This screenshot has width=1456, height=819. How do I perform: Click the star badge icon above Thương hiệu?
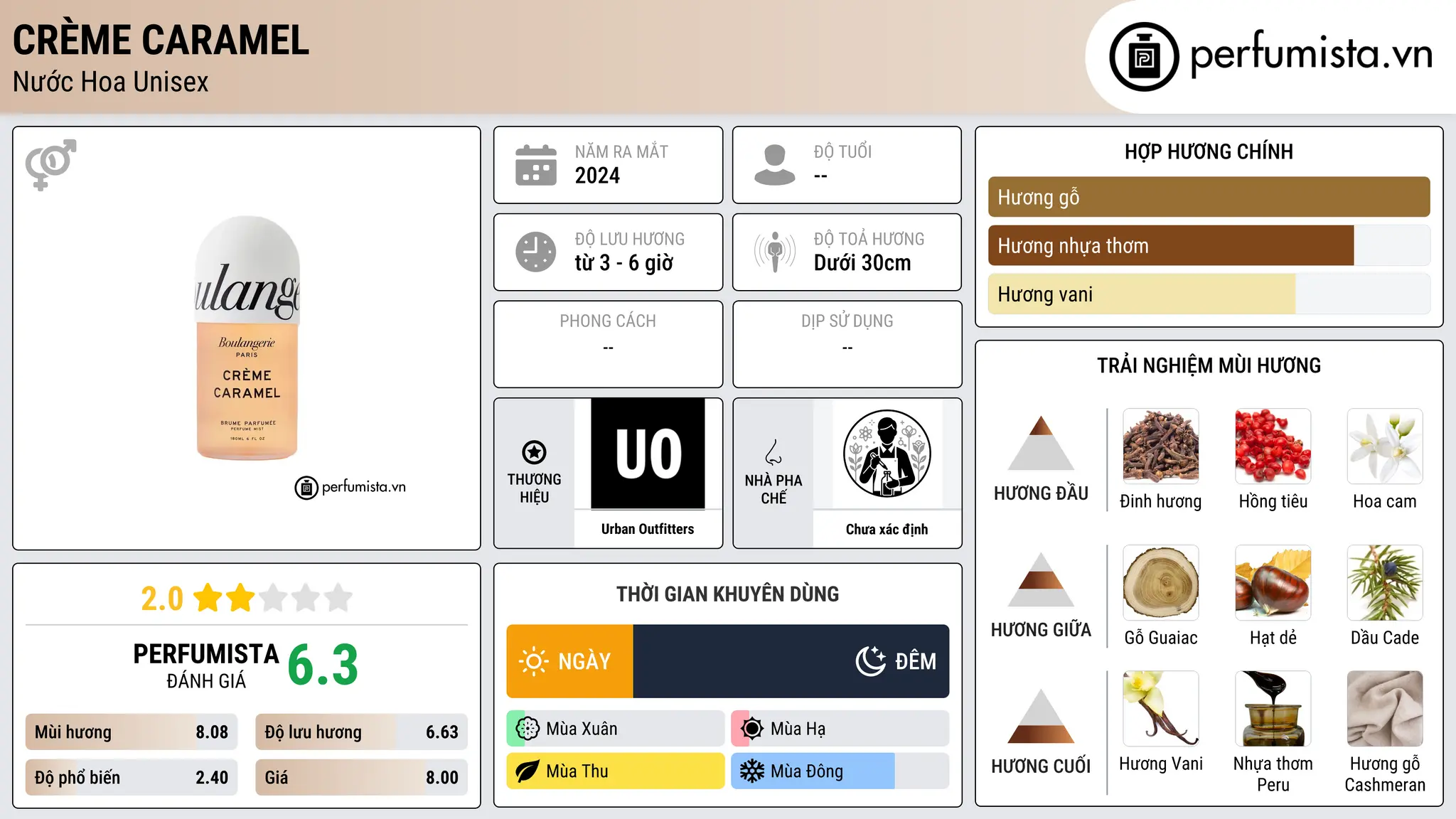534,452
